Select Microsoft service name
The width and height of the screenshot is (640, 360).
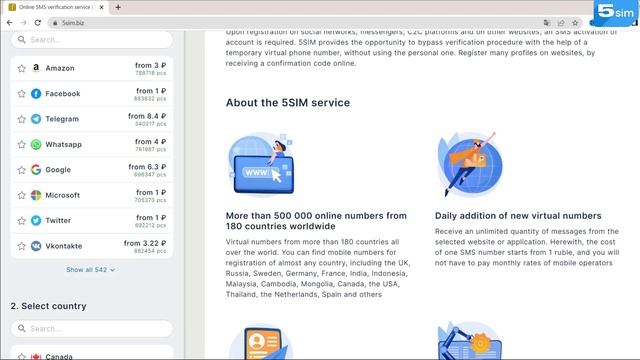click(x=62, y=195)
